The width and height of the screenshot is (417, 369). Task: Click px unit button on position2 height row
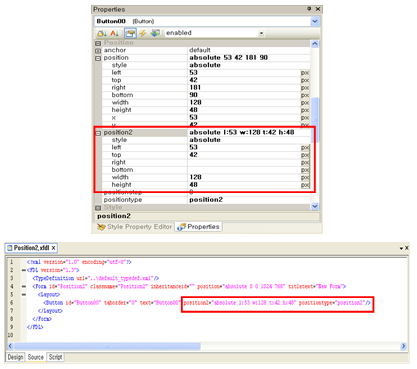[x=305, y=185]
